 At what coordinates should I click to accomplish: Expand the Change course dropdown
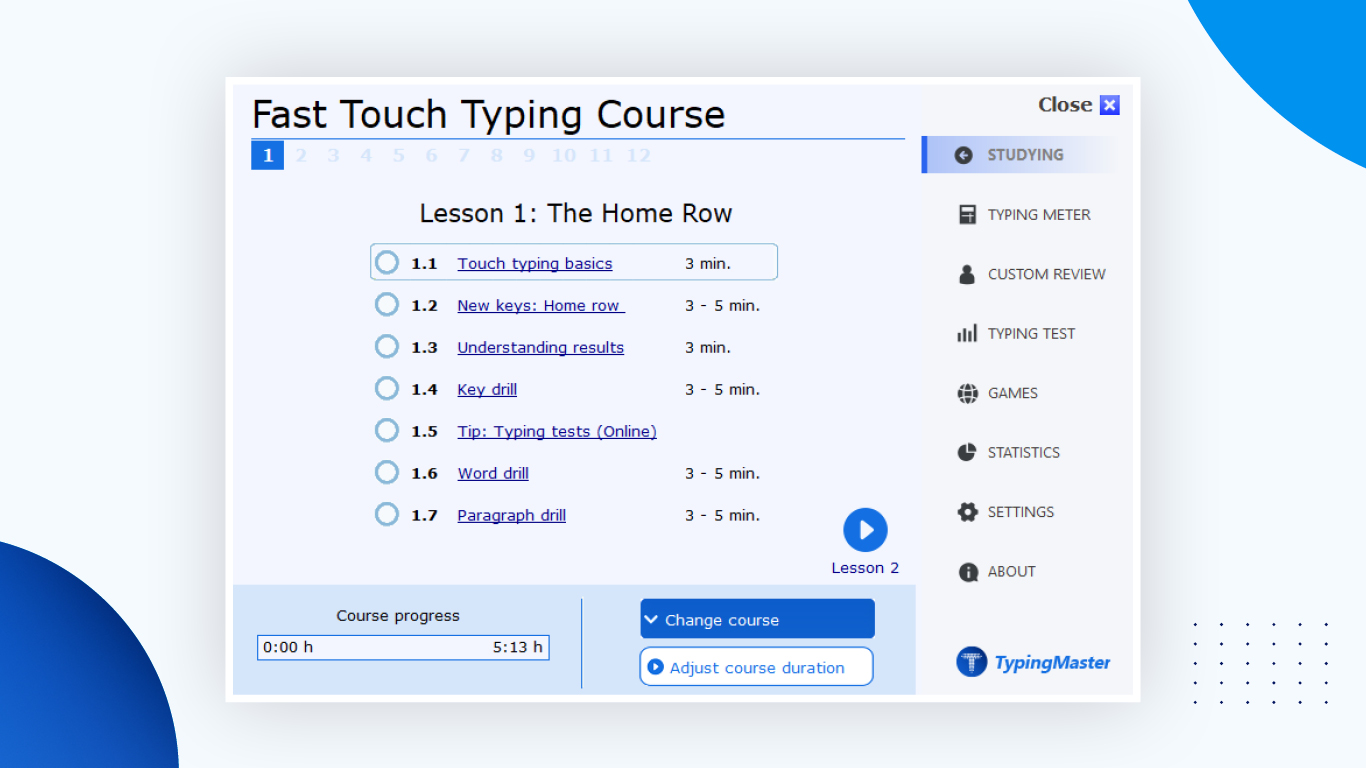[x=757, y=619]
